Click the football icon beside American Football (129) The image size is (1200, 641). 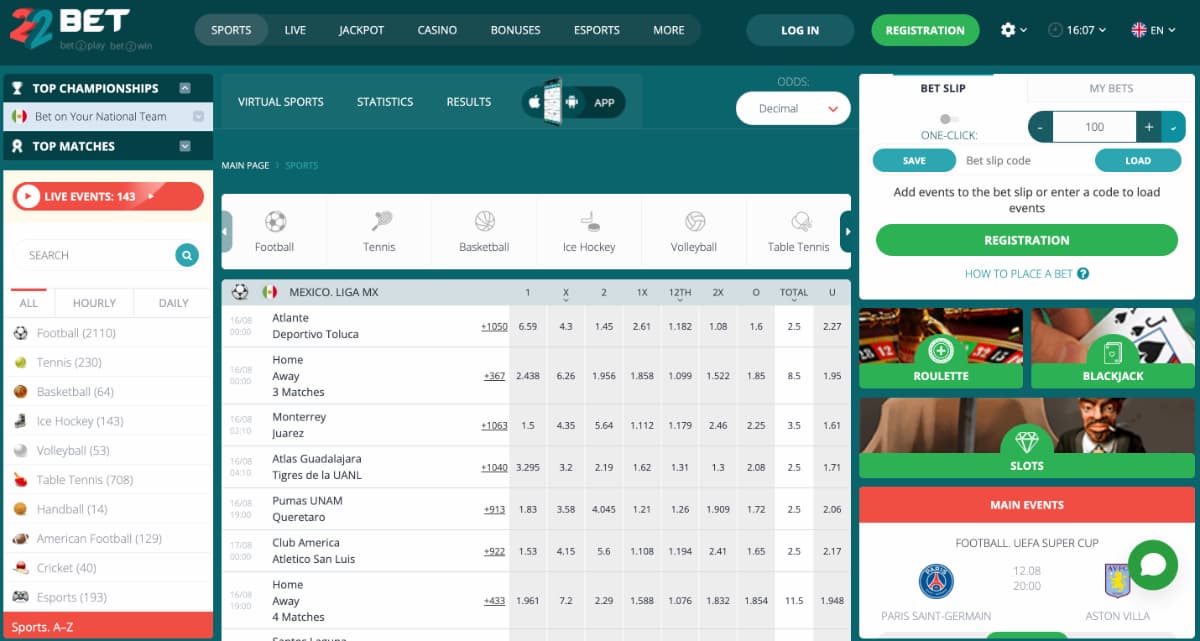coord(21,538)
